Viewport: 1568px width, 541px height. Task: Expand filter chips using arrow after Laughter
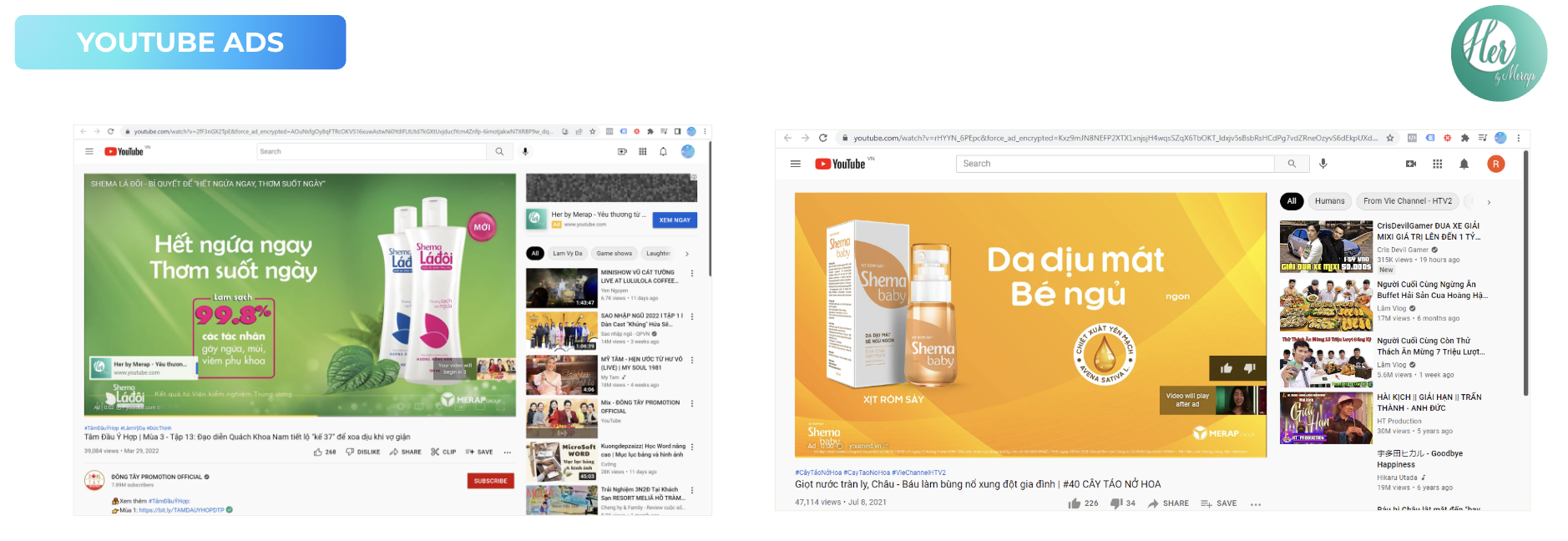[x=687, y=254]
